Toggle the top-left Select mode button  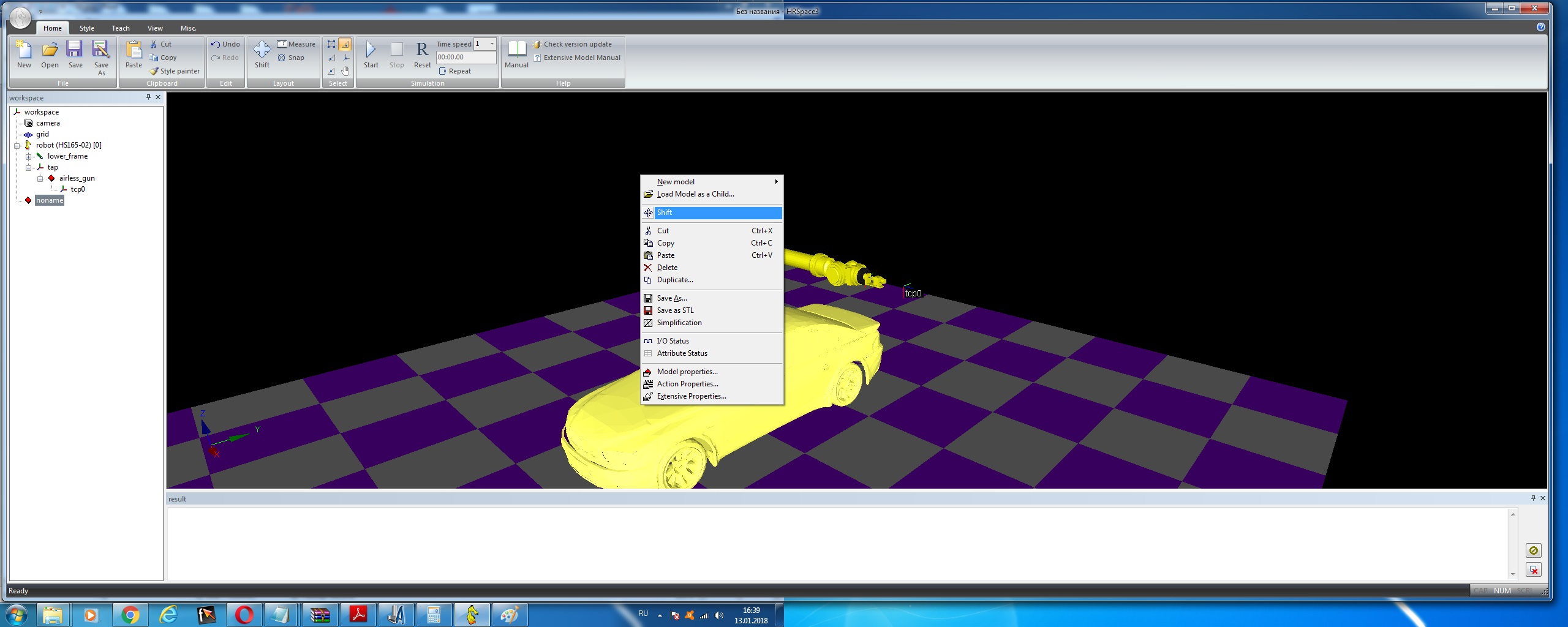coord(331,44)
